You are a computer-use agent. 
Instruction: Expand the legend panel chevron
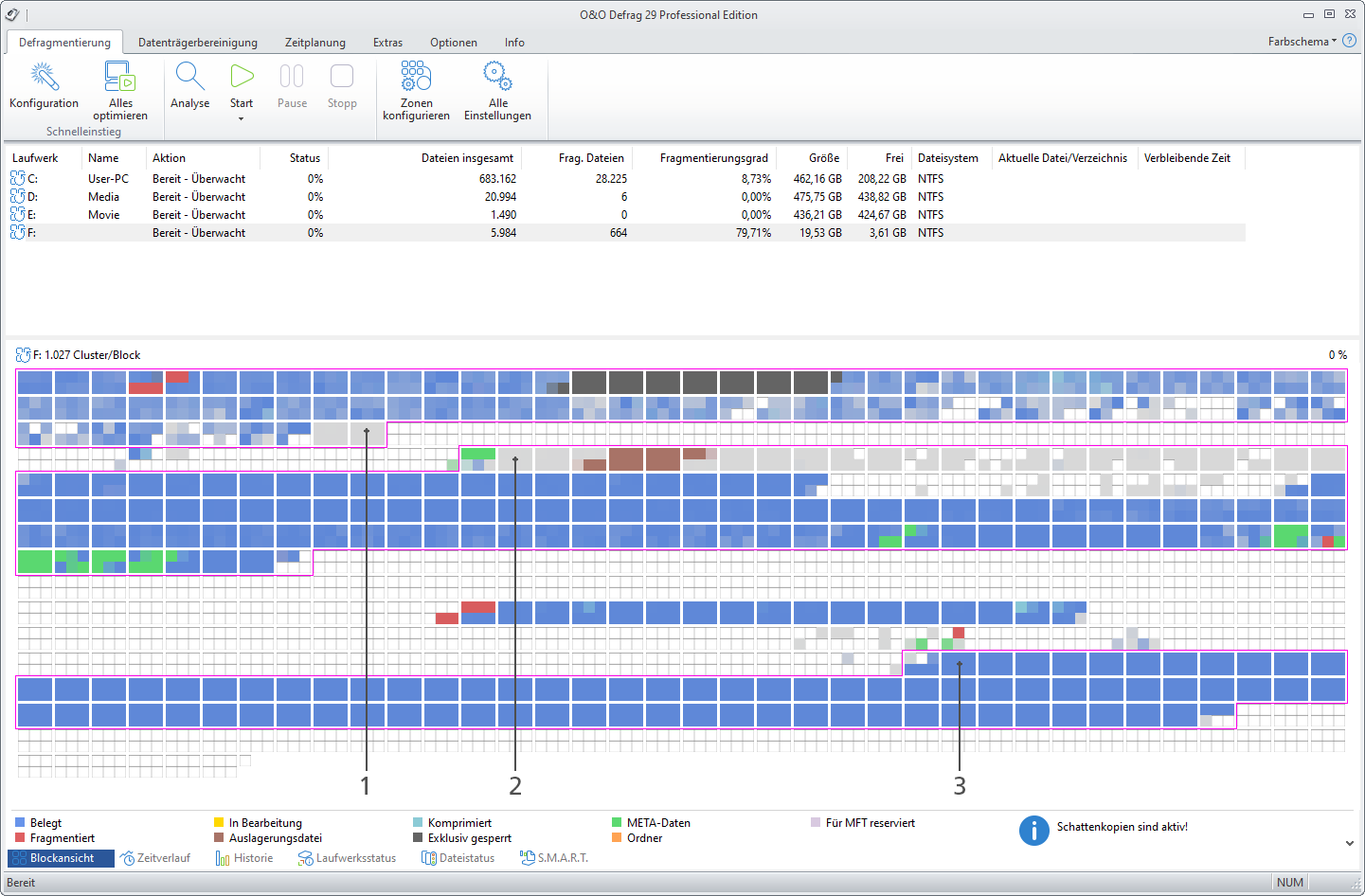pos(1350,843)
